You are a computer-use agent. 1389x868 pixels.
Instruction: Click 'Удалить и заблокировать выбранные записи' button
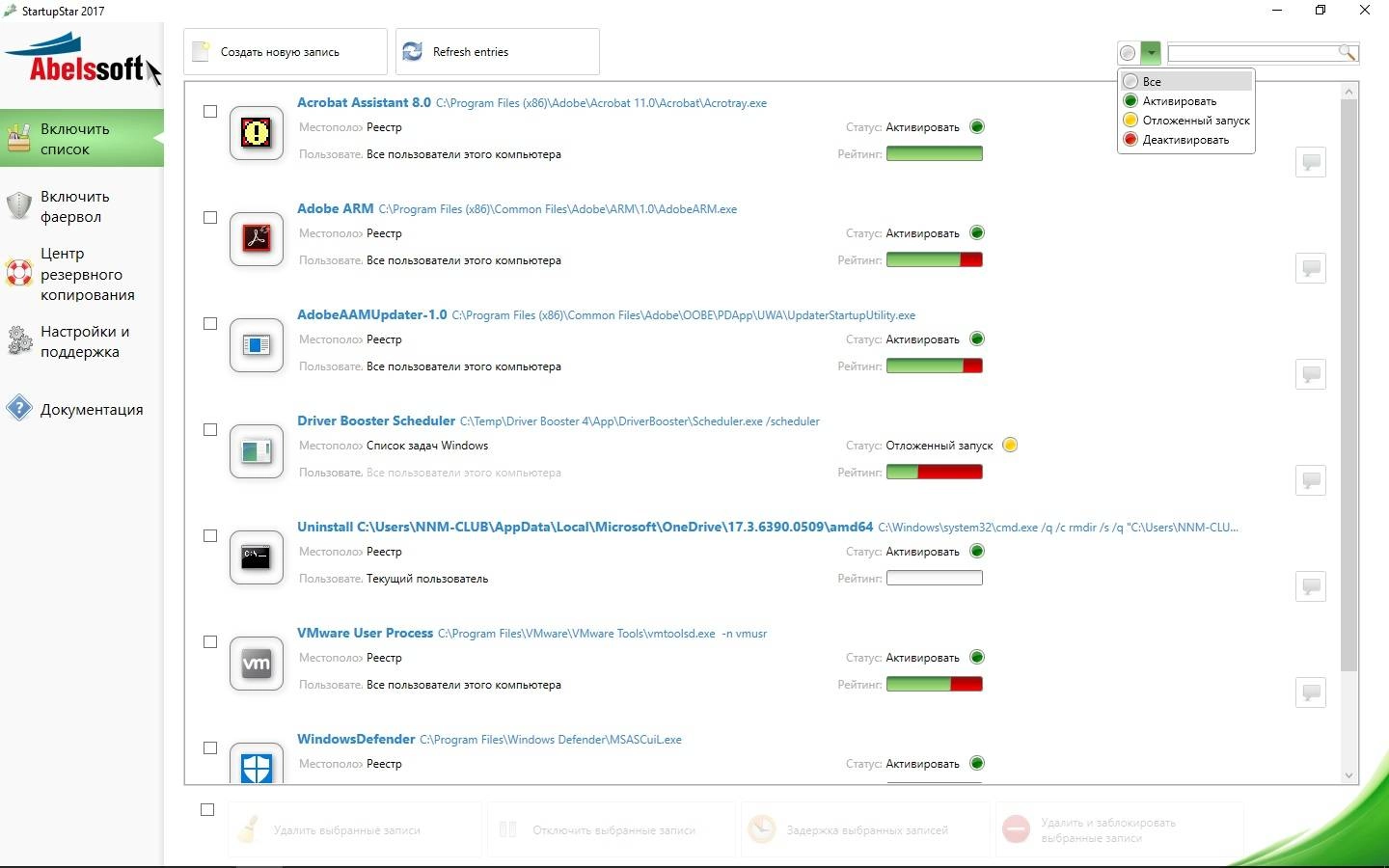pos(1120,829)
